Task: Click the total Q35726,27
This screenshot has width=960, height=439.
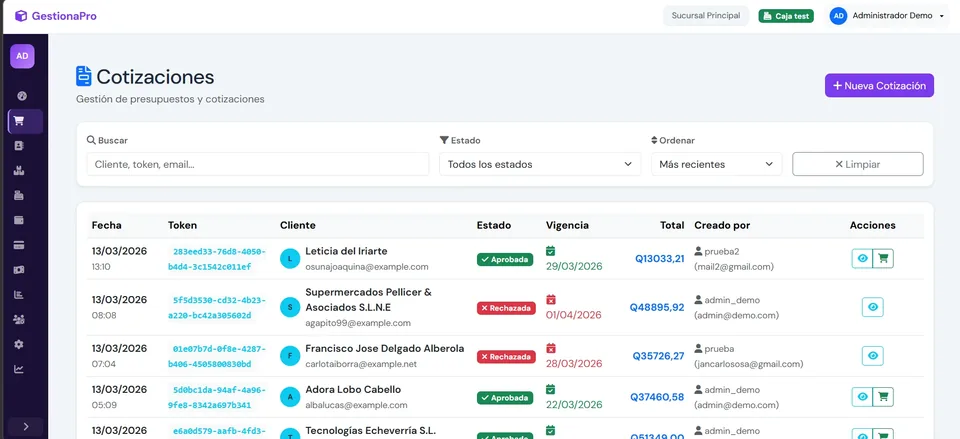Action: tap(658, 356)
